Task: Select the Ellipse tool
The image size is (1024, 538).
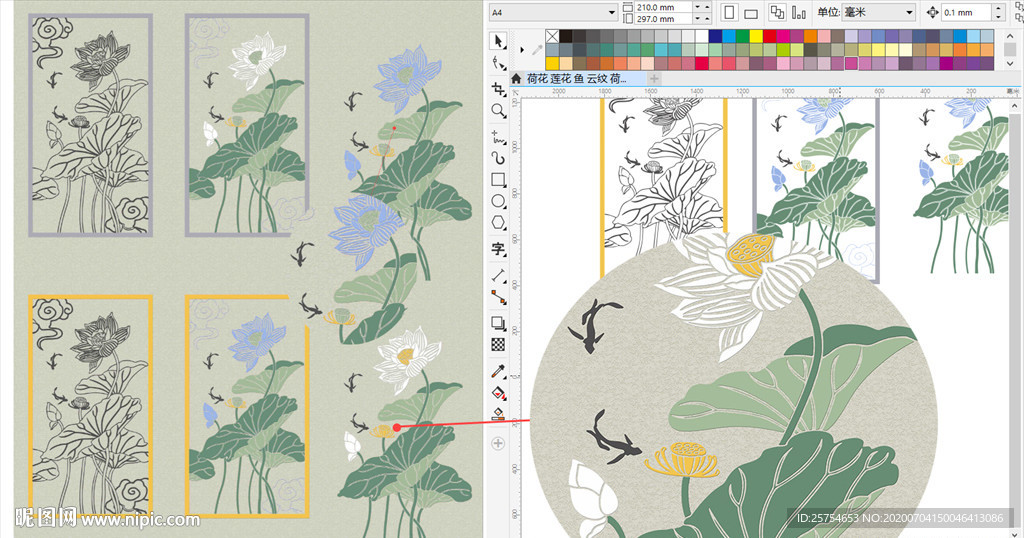Action: (498, 201)
